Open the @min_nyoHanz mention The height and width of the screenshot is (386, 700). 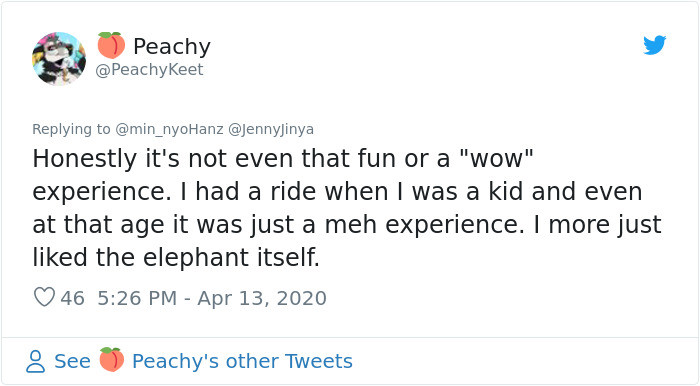pos(169,129)
